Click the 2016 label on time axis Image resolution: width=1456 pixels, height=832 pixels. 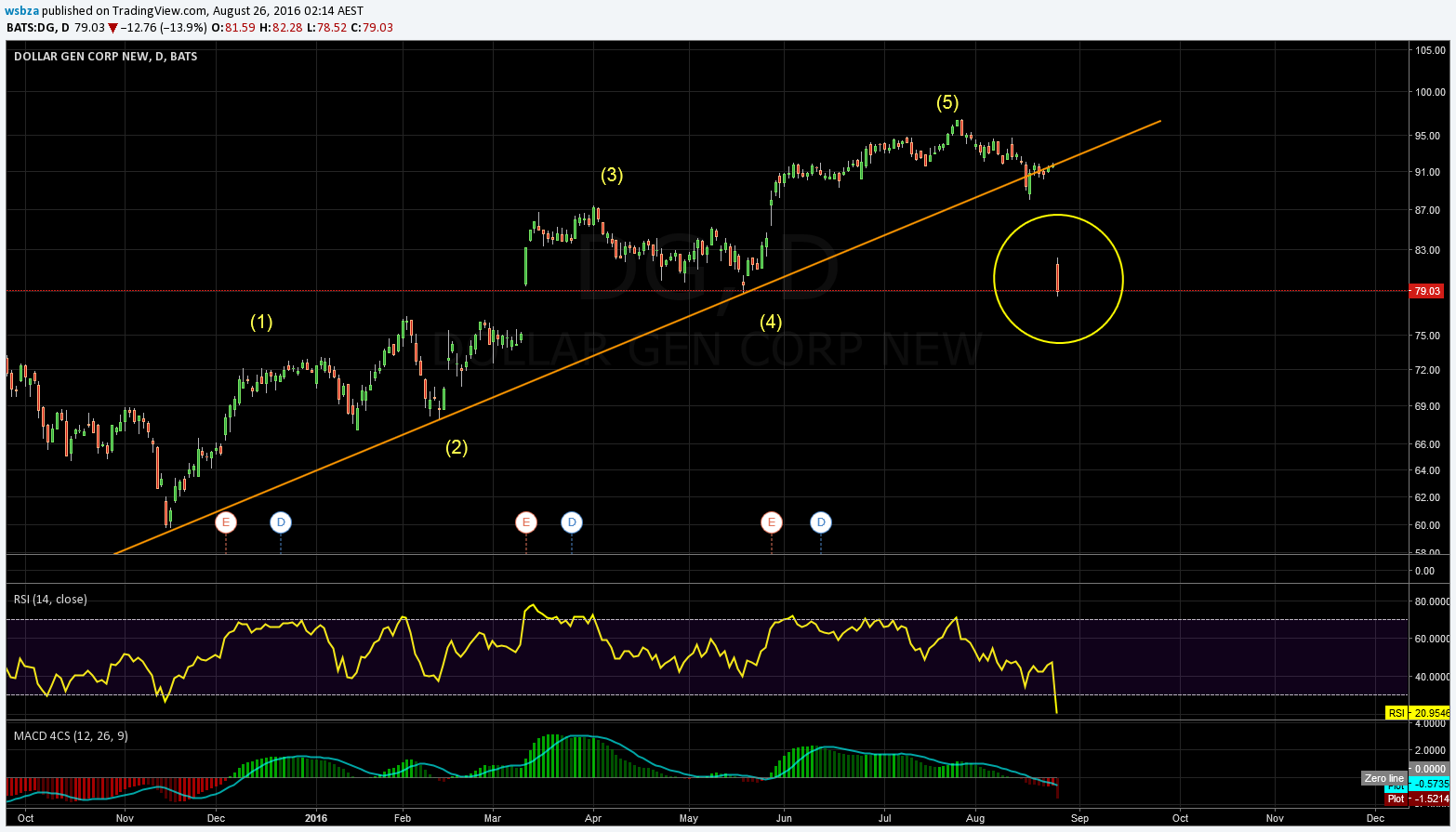pos(316,818)
